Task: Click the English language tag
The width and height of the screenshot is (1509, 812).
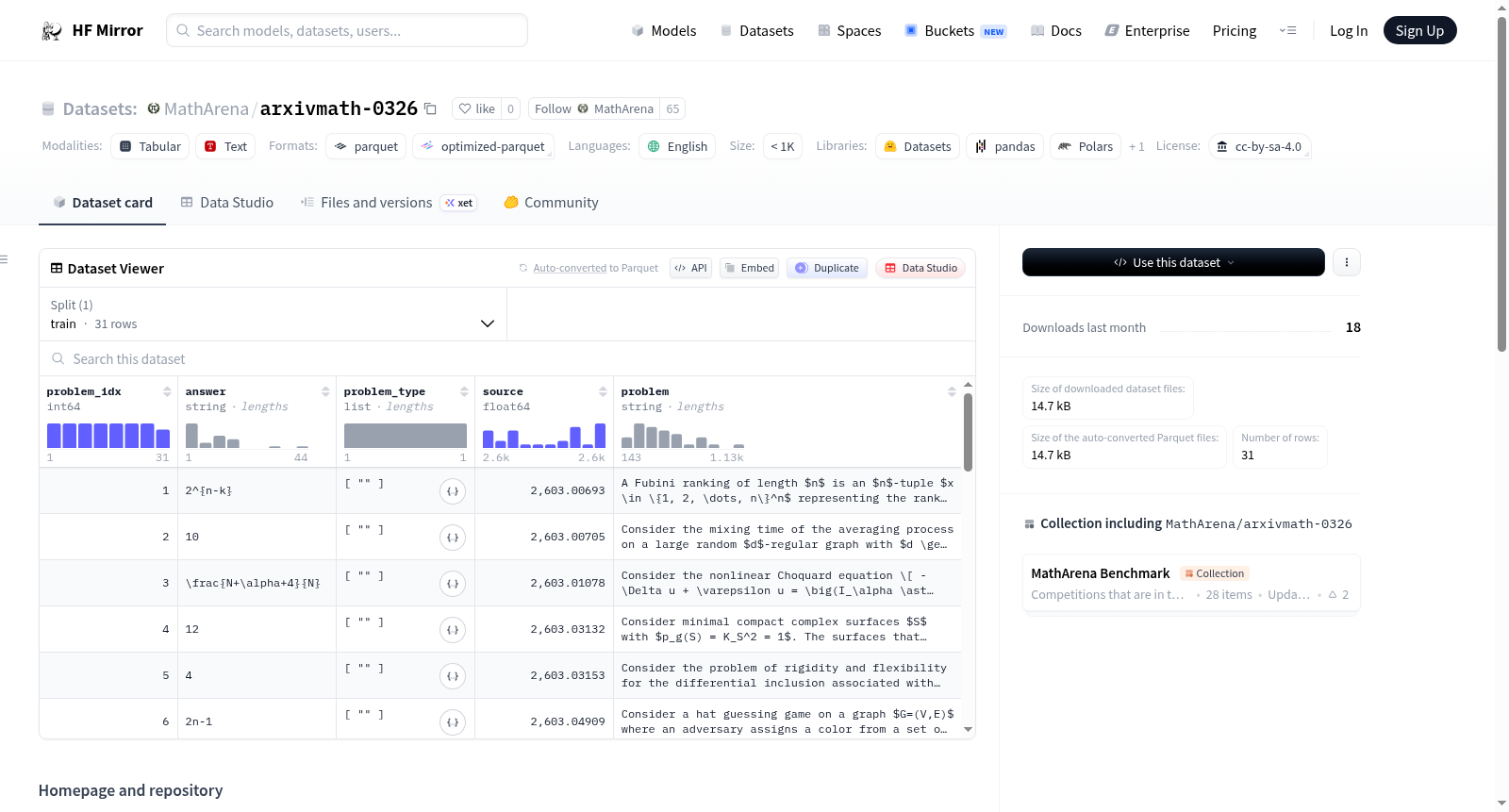Action: pos(677,146)
